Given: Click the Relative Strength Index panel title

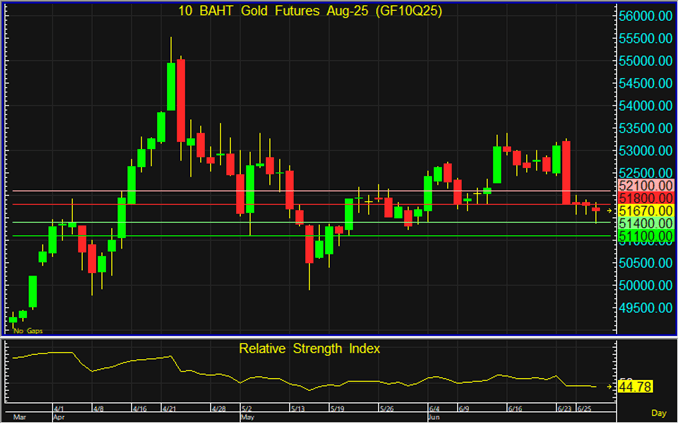Looking at the screenshot, I should click(x=308, y=349).
